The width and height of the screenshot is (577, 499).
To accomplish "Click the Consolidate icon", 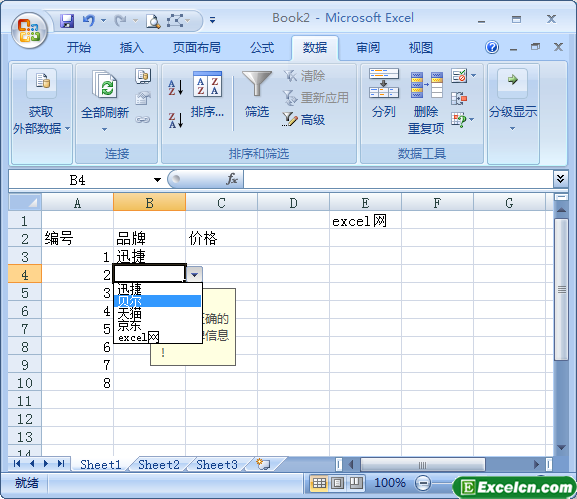I will tap(459, 98).
